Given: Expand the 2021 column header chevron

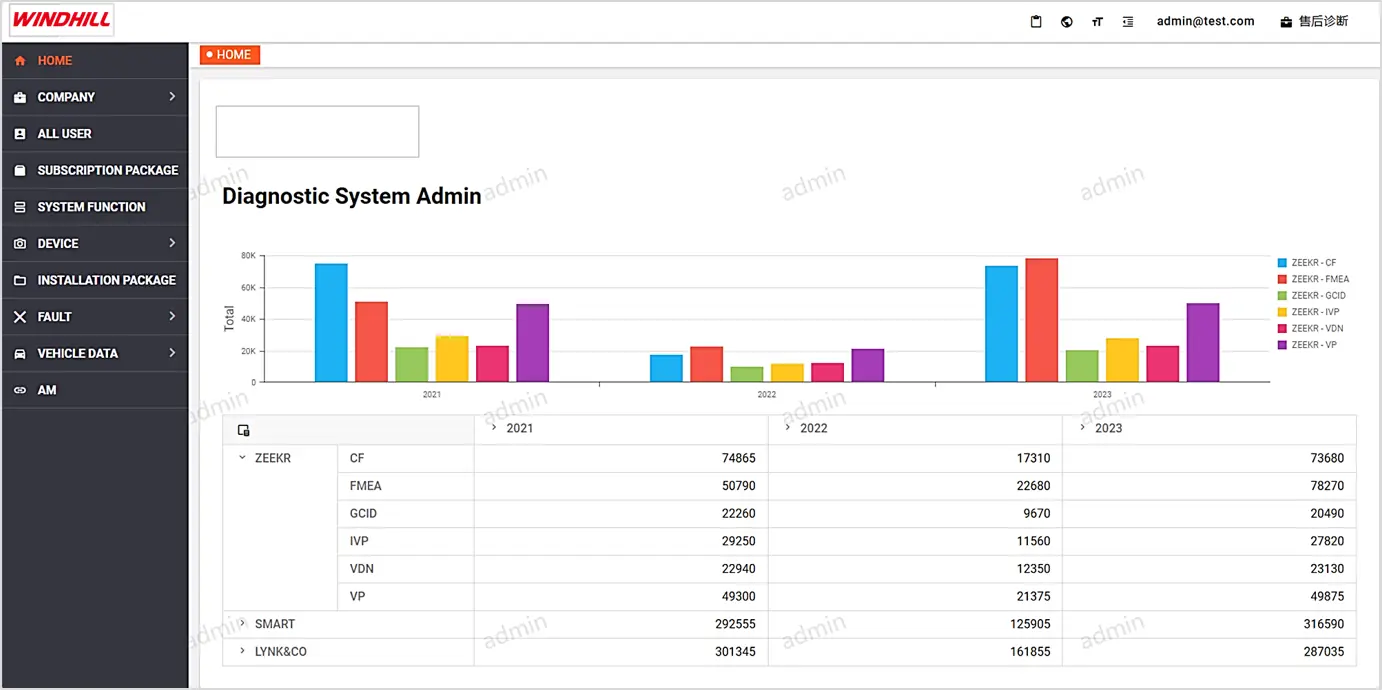Looking at the screenshot, I should pyautogui.click(x=494, y=427).
